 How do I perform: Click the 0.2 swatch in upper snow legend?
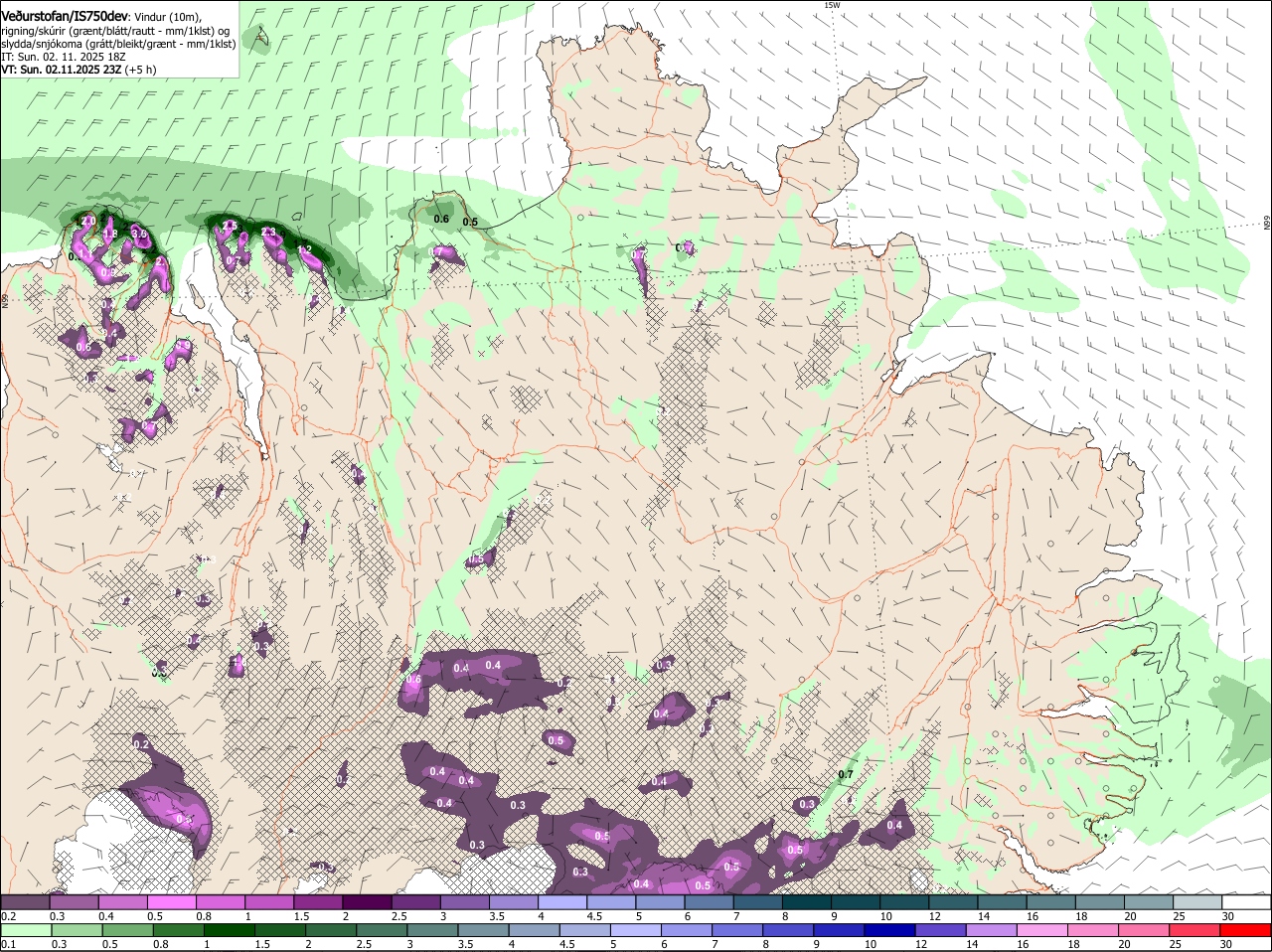tap(25, 901)
